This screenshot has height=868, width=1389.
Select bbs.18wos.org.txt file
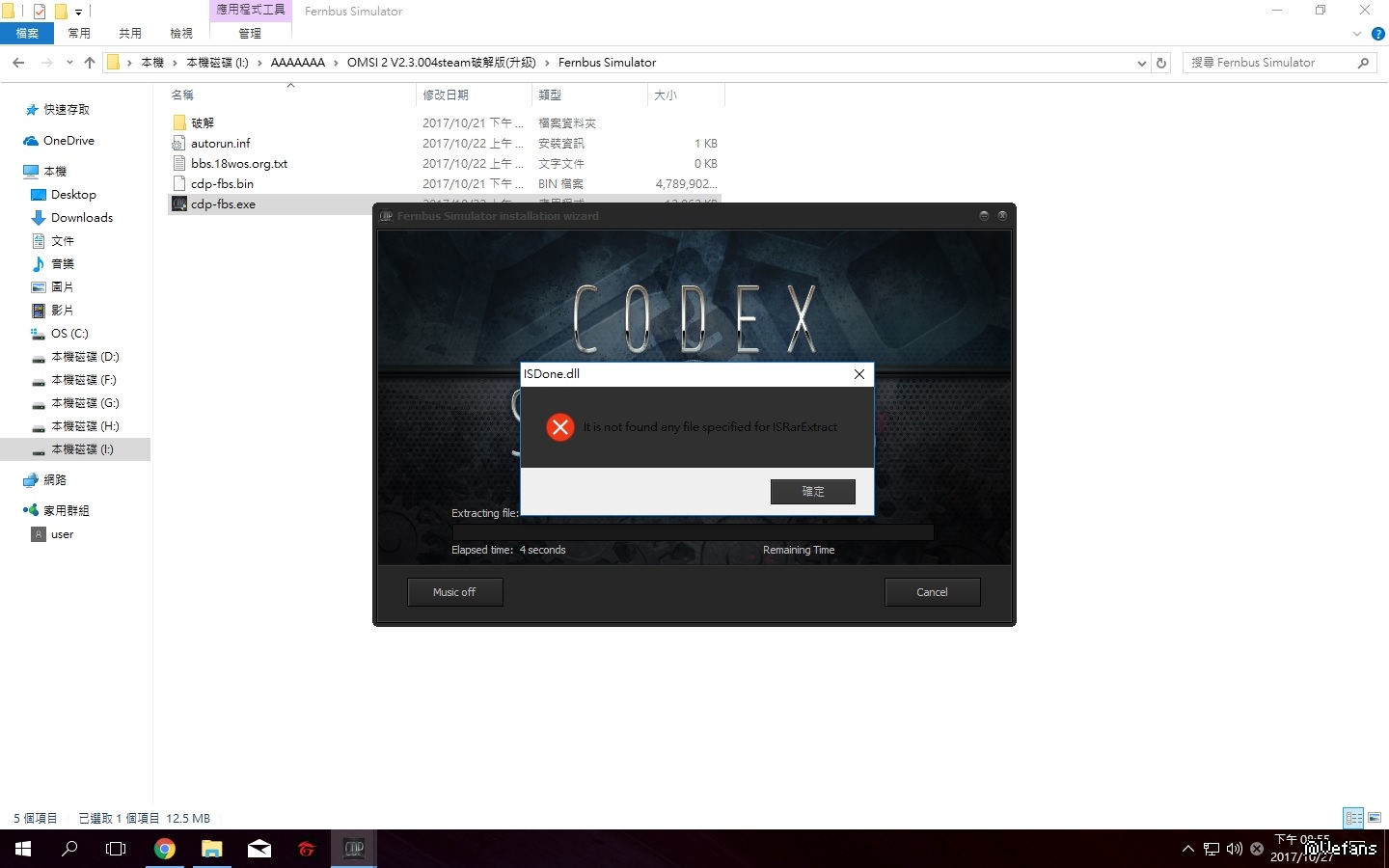pyautogui.click(x=239, y=164)
